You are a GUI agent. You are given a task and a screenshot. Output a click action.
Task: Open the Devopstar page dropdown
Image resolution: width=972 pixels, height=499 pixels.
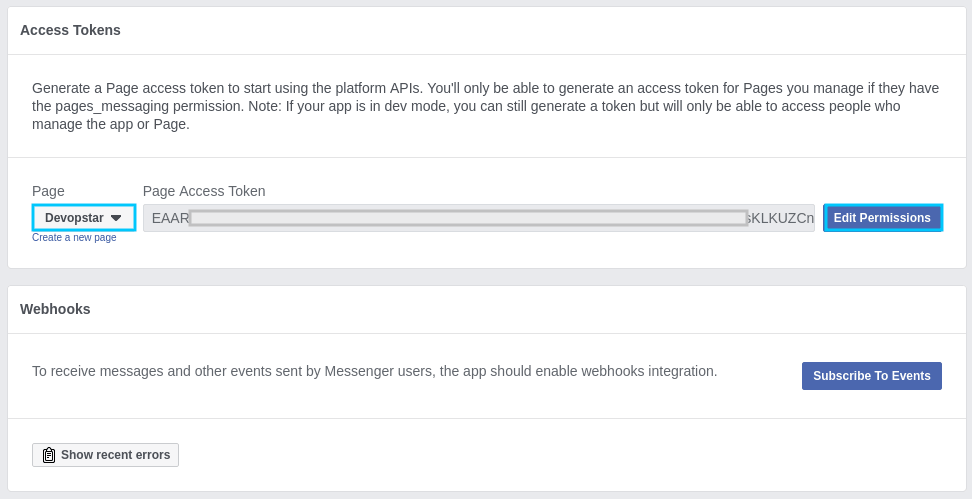(84, 218)
